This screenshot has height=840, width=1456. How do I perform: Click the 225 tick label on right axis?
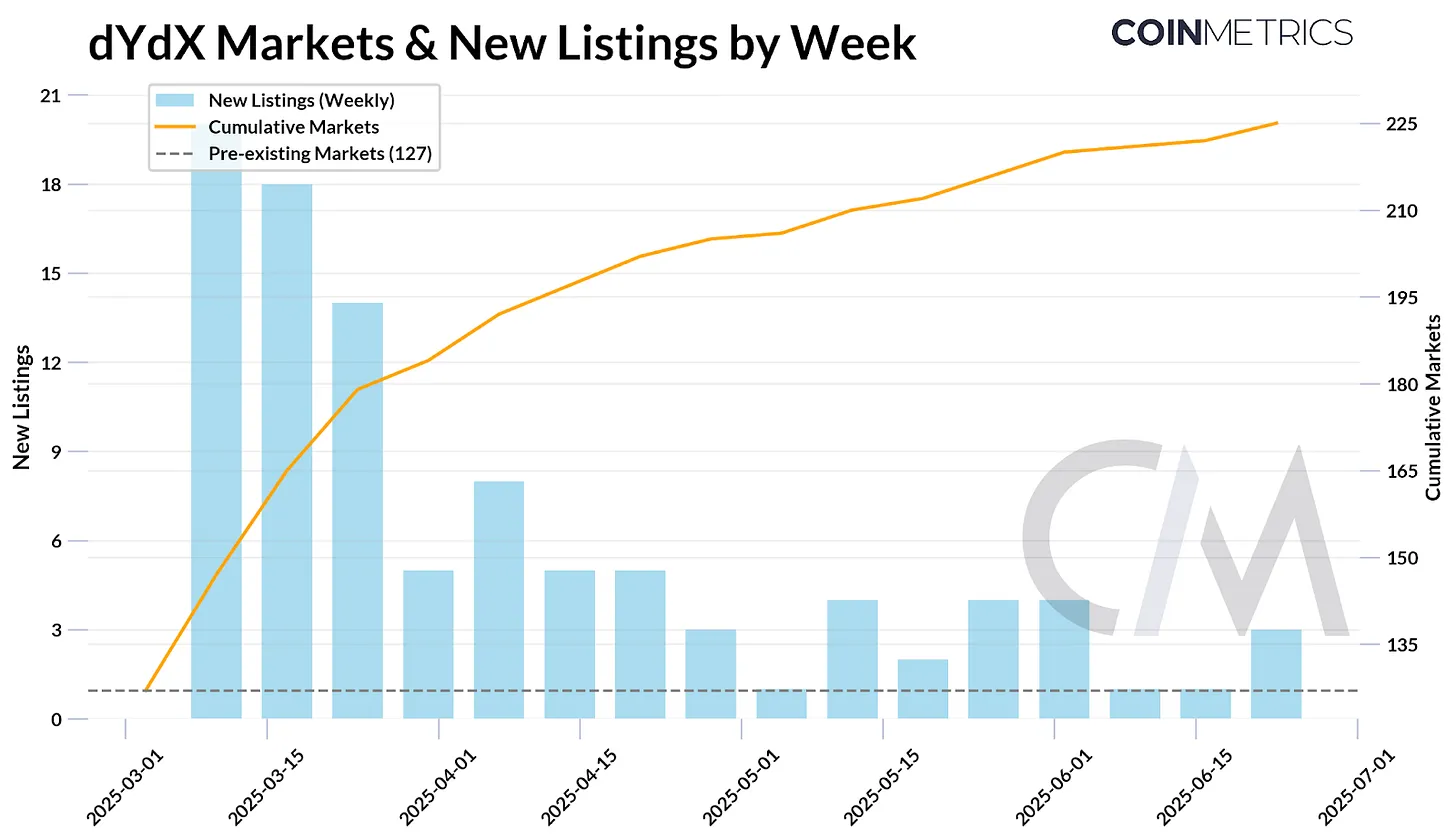point(1394,124)
